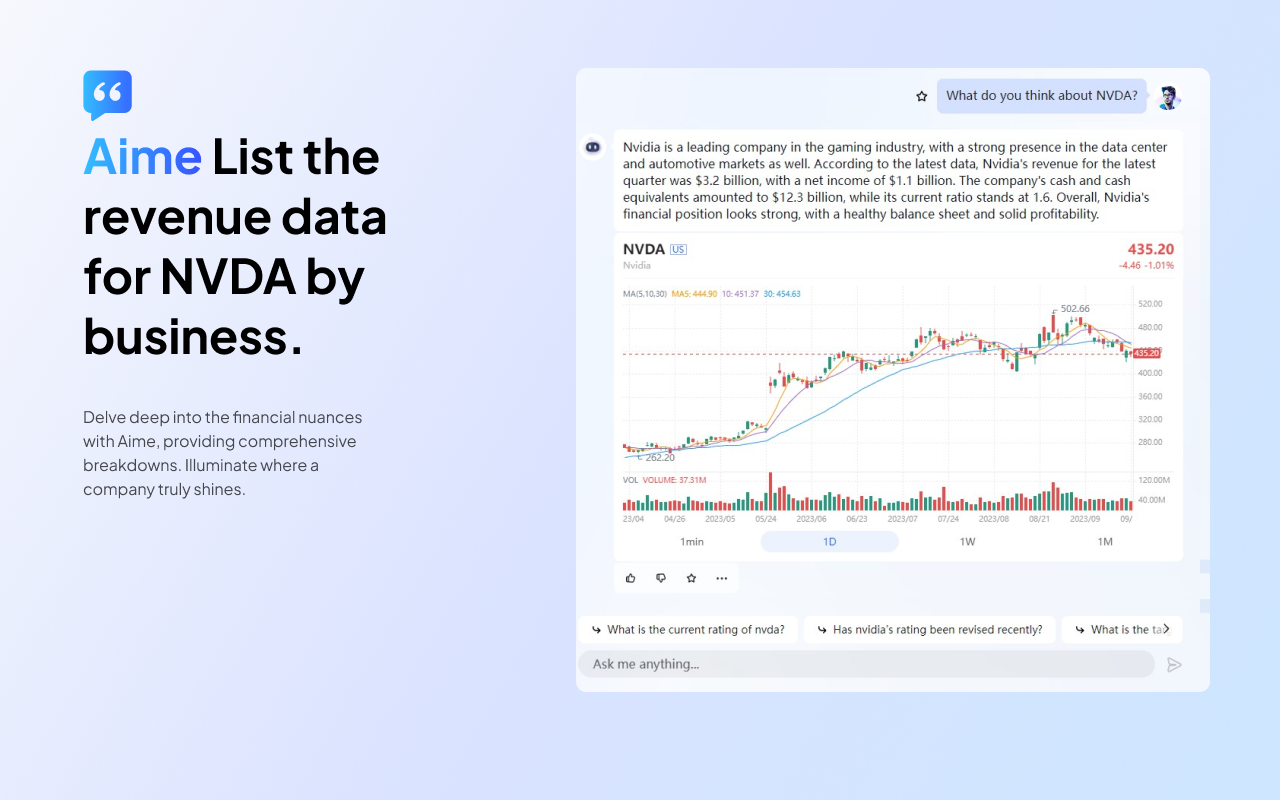Click the star icon beside the NVDA question
This screenshot has height=800, width=1280.
[x=922, y=96]
